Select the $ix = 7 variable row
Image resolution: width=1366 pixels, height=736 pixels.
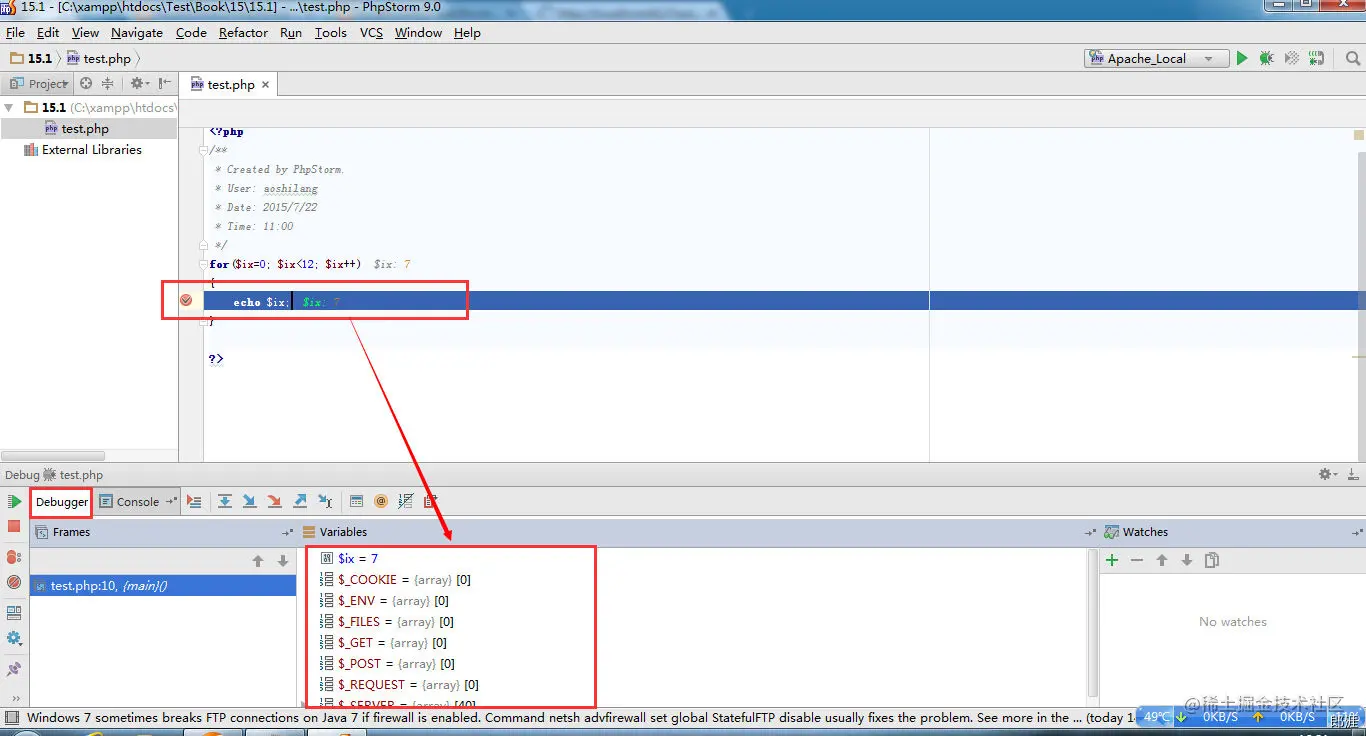click(x=348, y=559)
